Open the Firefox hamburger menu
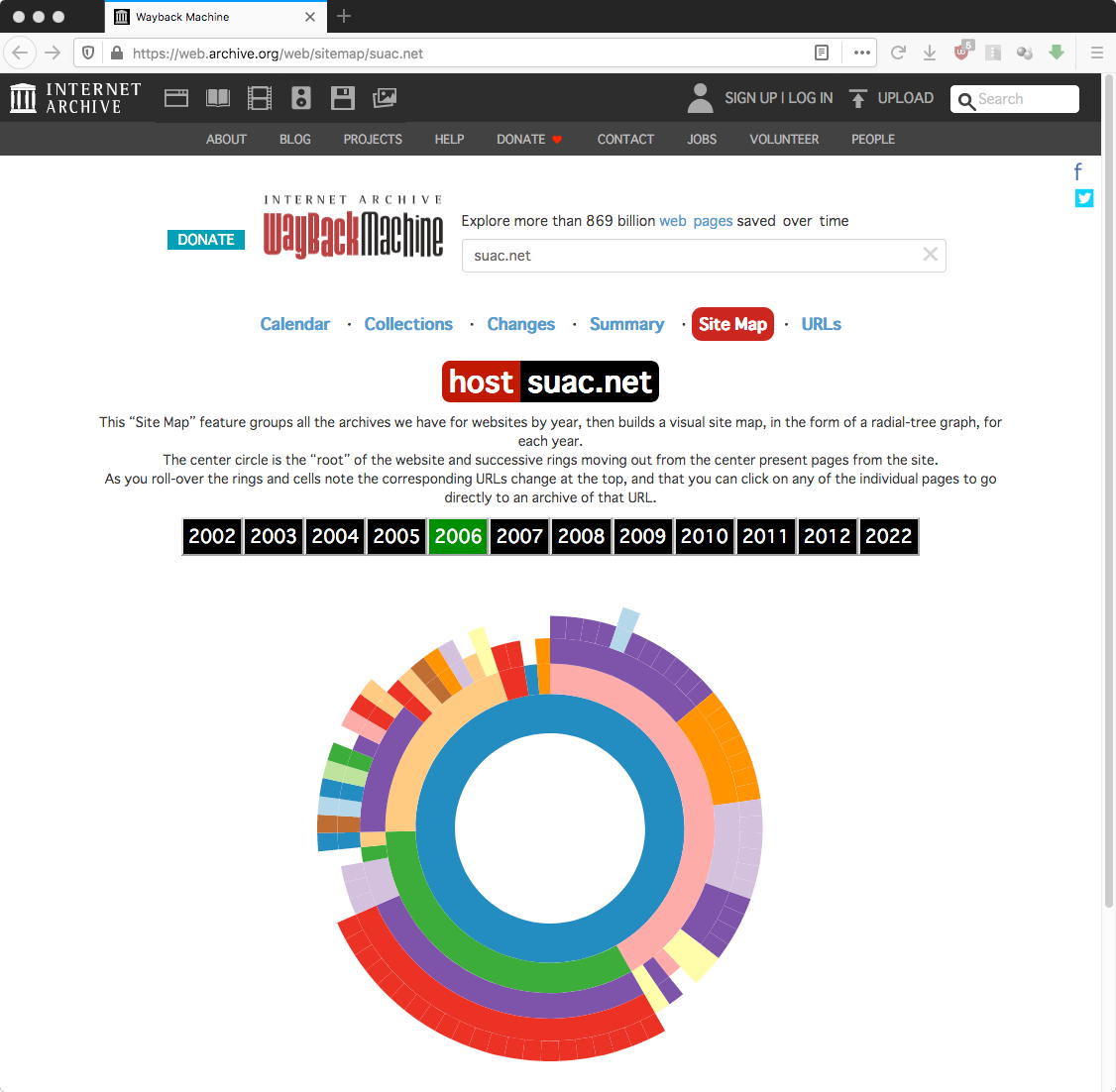 point(1097,53)
